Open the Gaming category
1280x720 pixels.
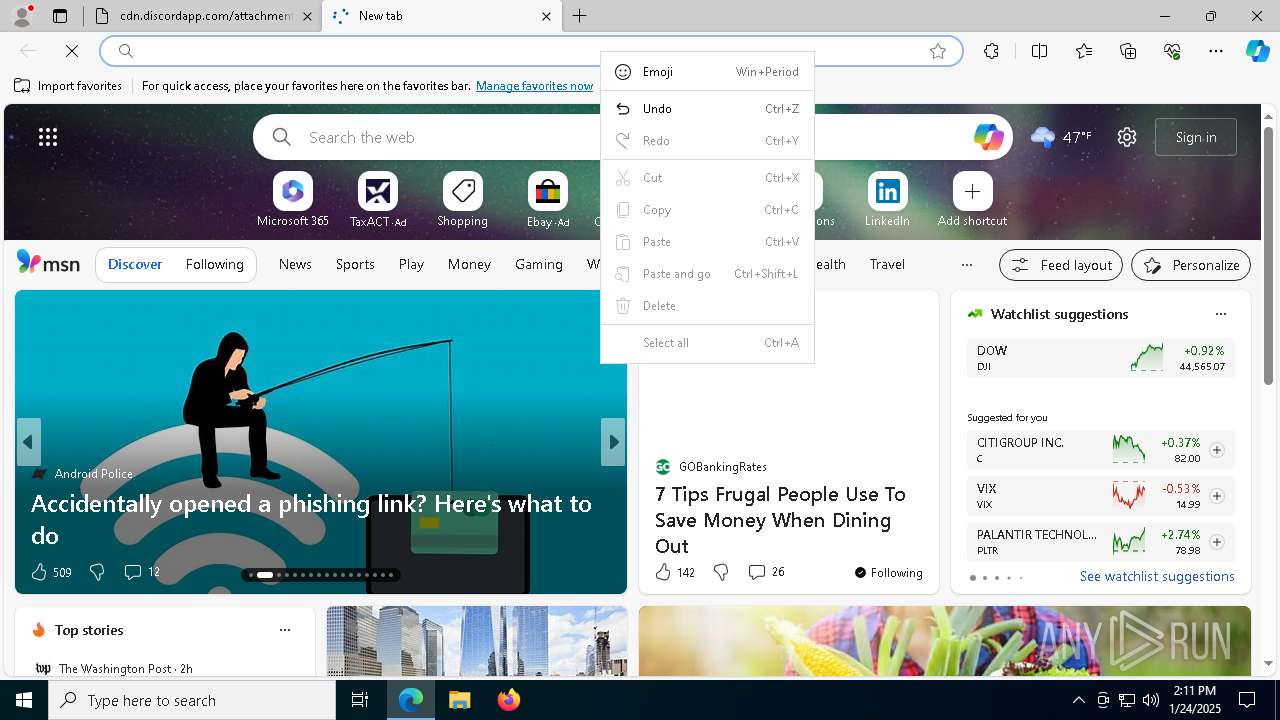539,265
